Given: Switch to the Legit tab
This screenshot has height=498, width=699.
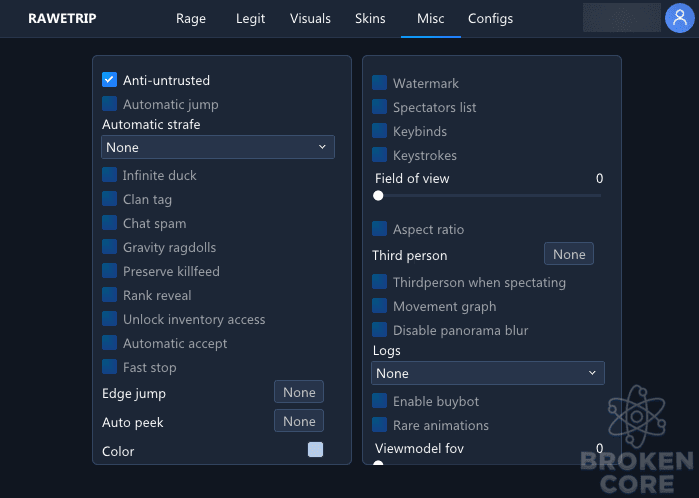Looking at the screenshot, I should click(251, 18).
